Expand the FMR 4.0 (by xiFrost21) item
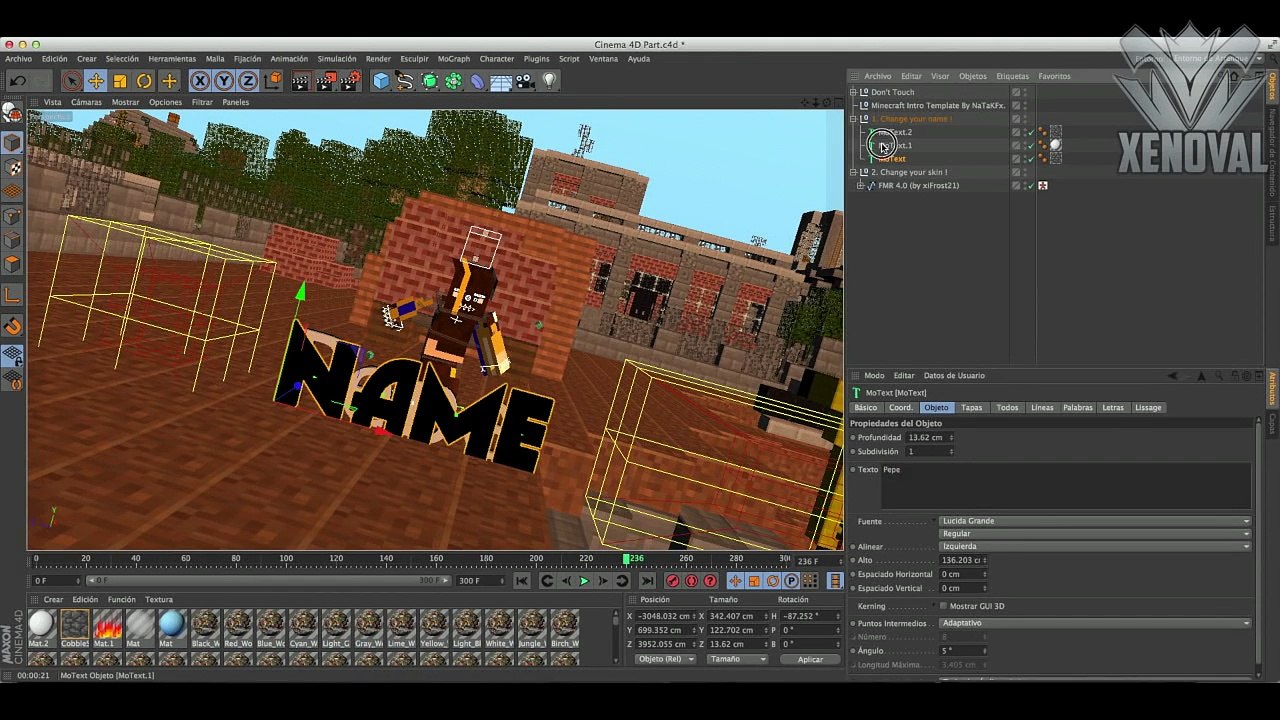Viewport: 1280px width, 720px height. [x=862, y=186]
